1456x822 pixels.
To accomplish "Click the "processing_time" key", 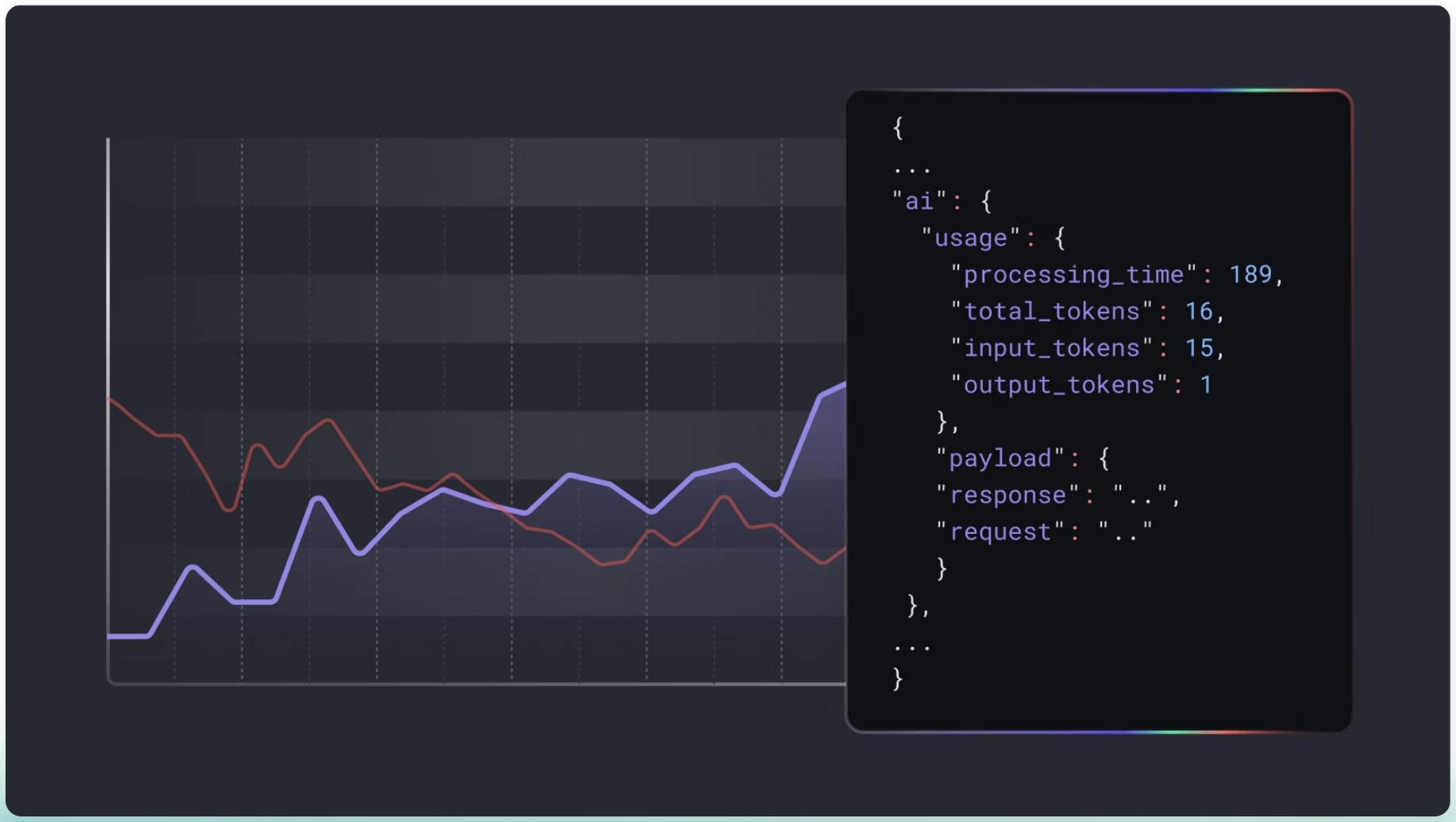I will 1073,275.
